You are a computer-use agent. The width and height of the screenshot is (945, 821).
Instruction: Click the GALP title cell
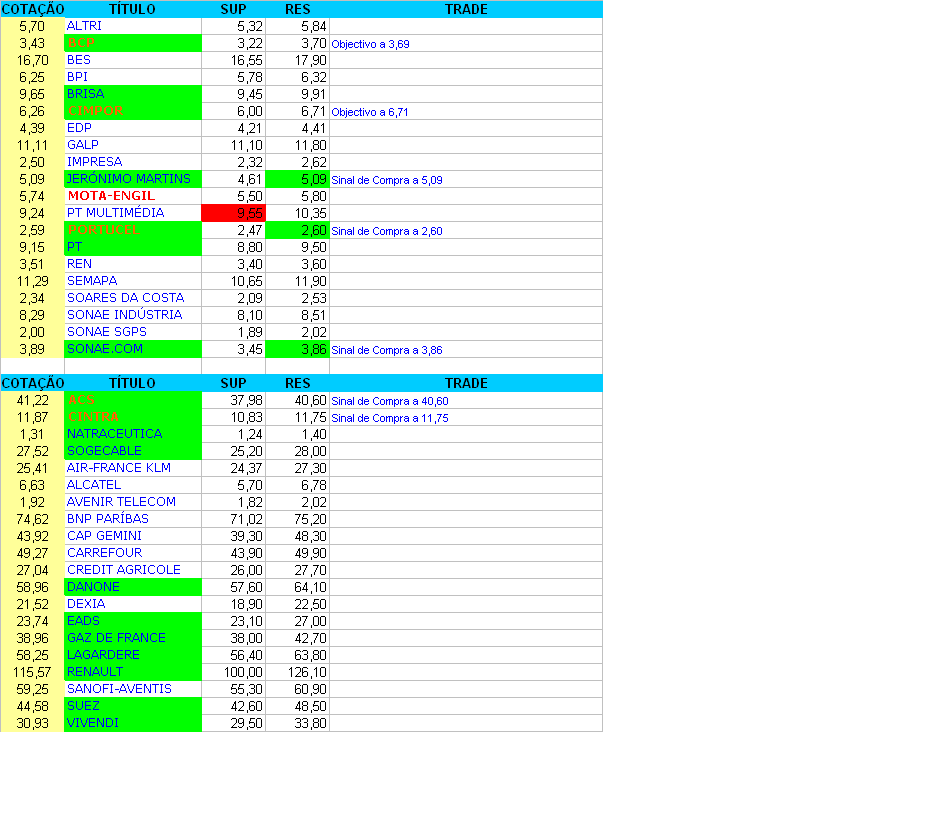pos(133,145)
